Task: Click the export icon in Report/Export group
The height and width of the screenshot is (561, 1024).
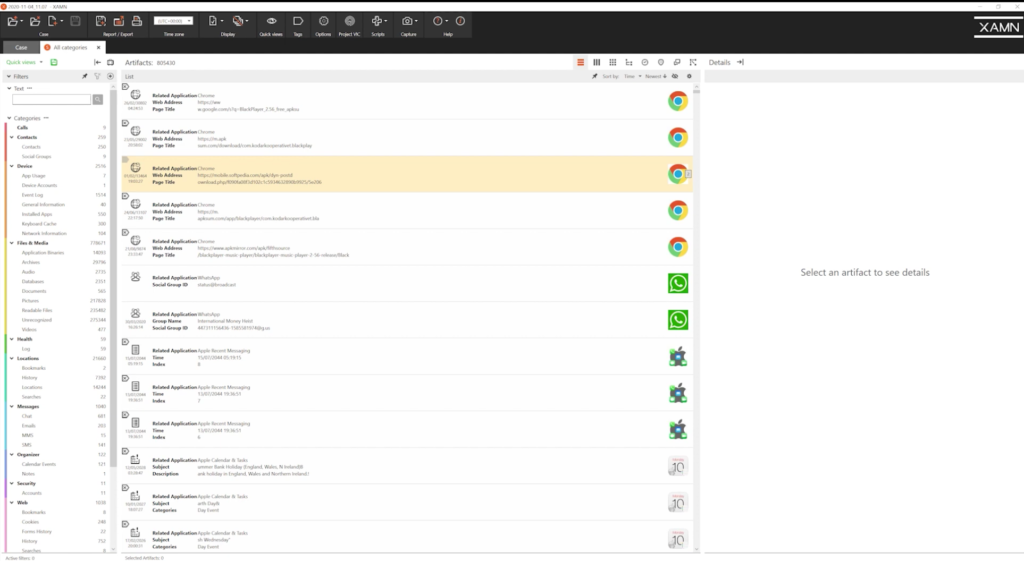Action: click(119, 21)
